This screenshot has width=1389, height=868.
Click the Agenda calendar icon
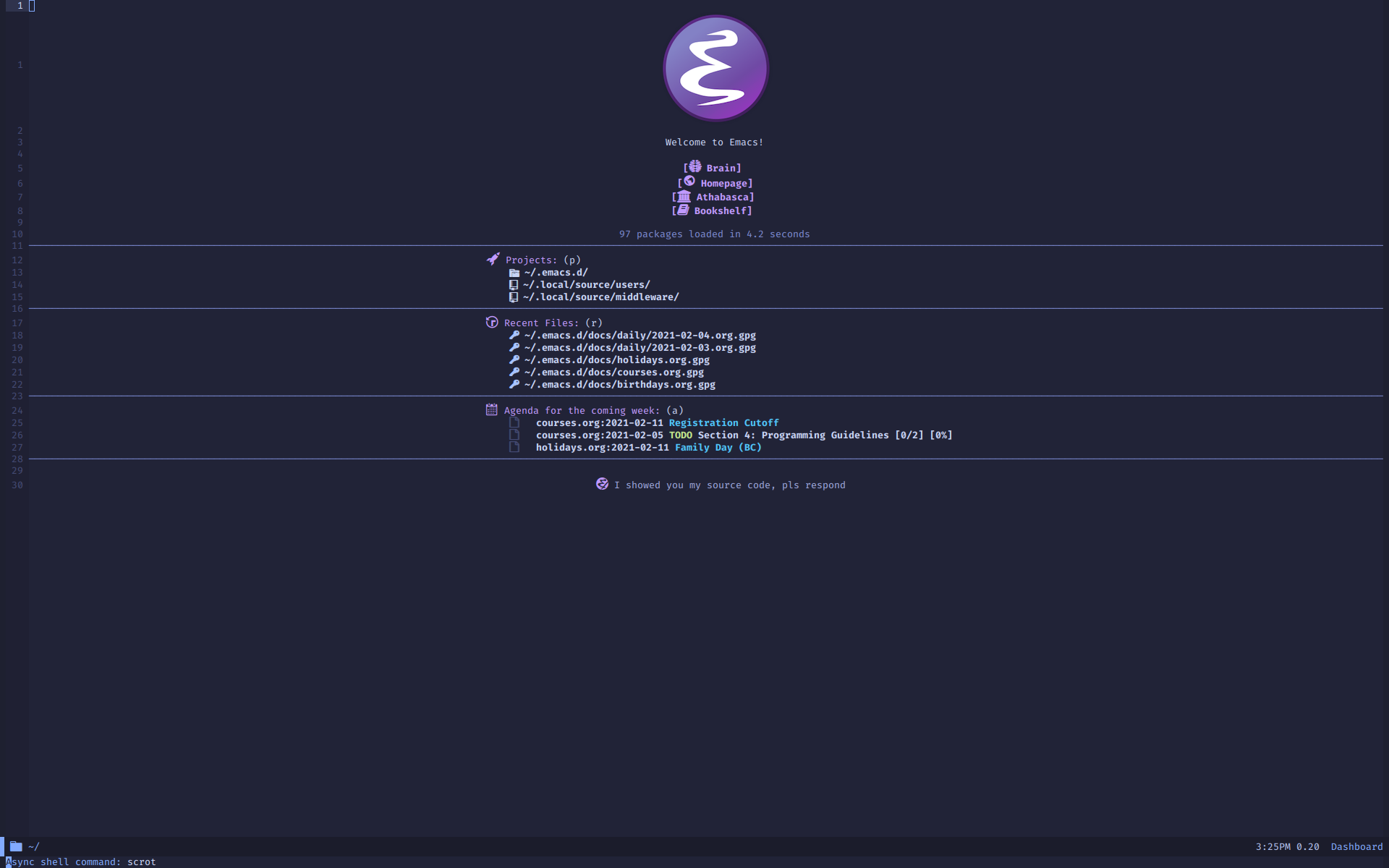coord(491,410)
